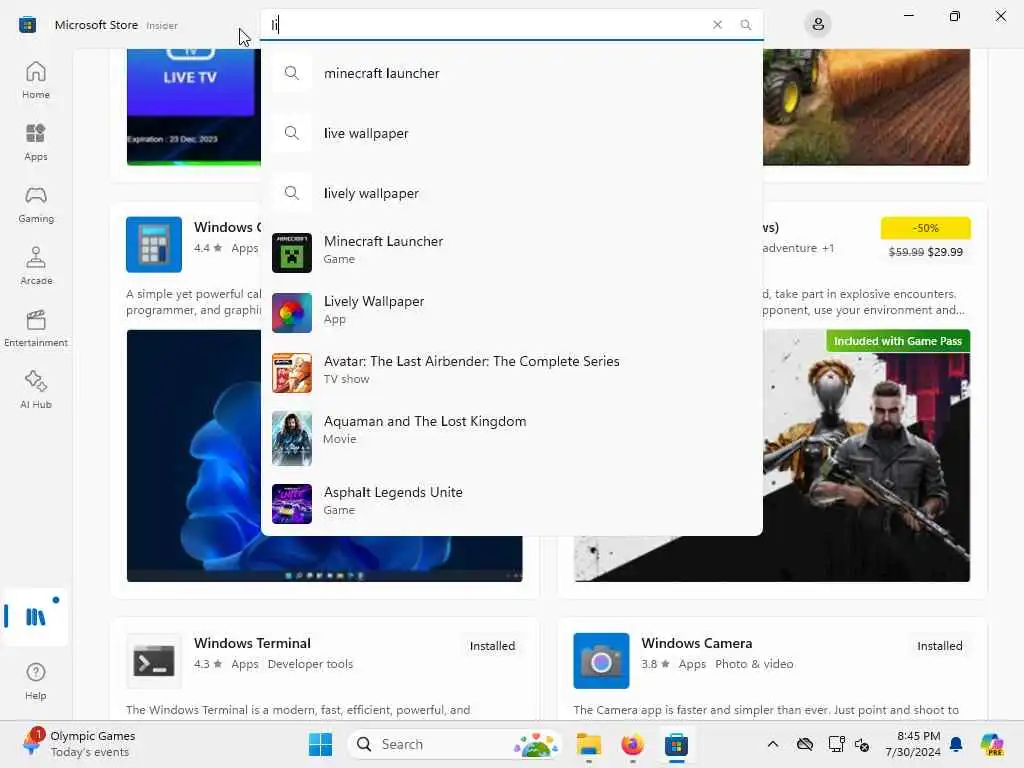Select the Aquaman and The Lost Kingdom poster
Screen dimensions: 1024x768
tap(292, 438)
